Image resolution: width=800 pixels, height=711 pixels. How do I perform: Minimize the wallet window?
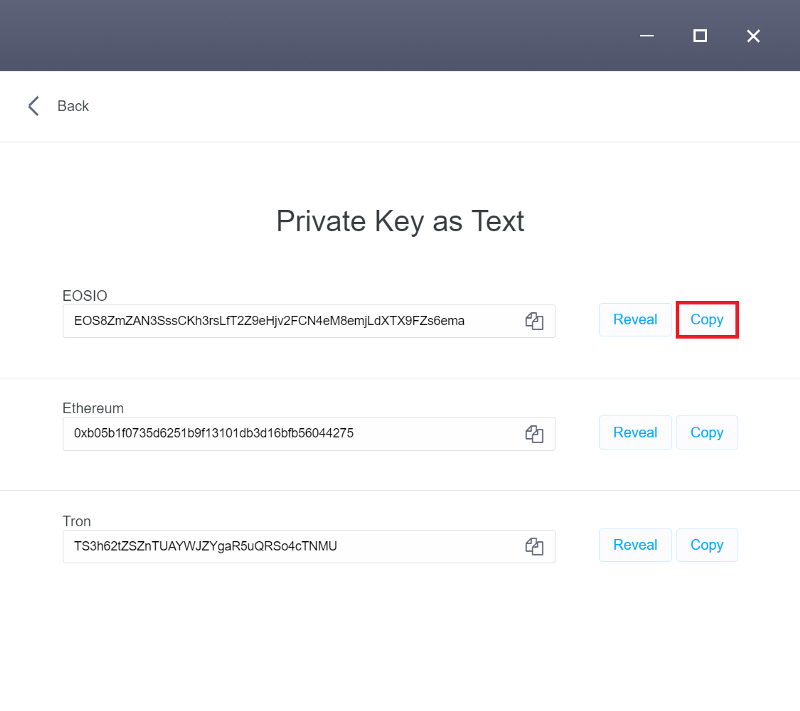point(647,36)
